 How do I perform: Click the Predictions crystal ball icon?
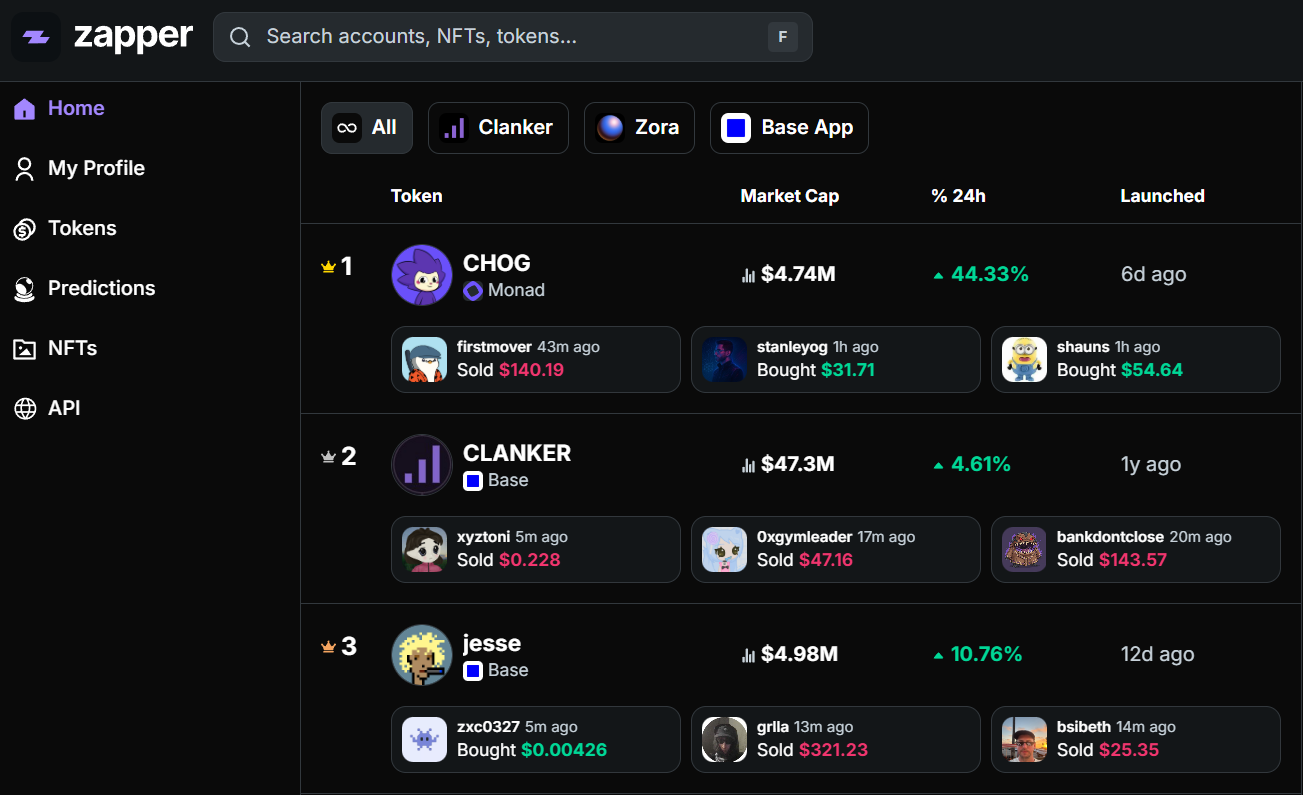tap(25, 289)
